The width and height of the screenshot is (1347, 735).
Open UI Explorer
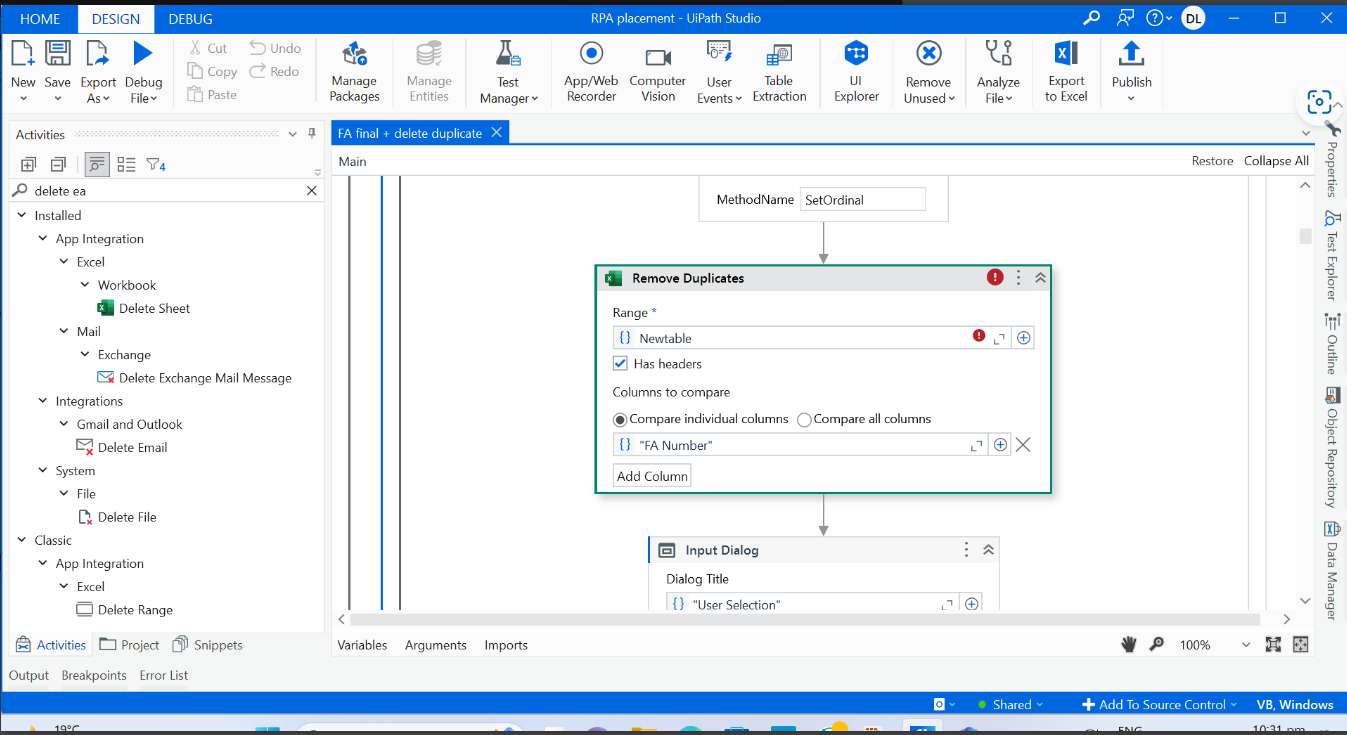pyautogui.click(x=856, y=71)
